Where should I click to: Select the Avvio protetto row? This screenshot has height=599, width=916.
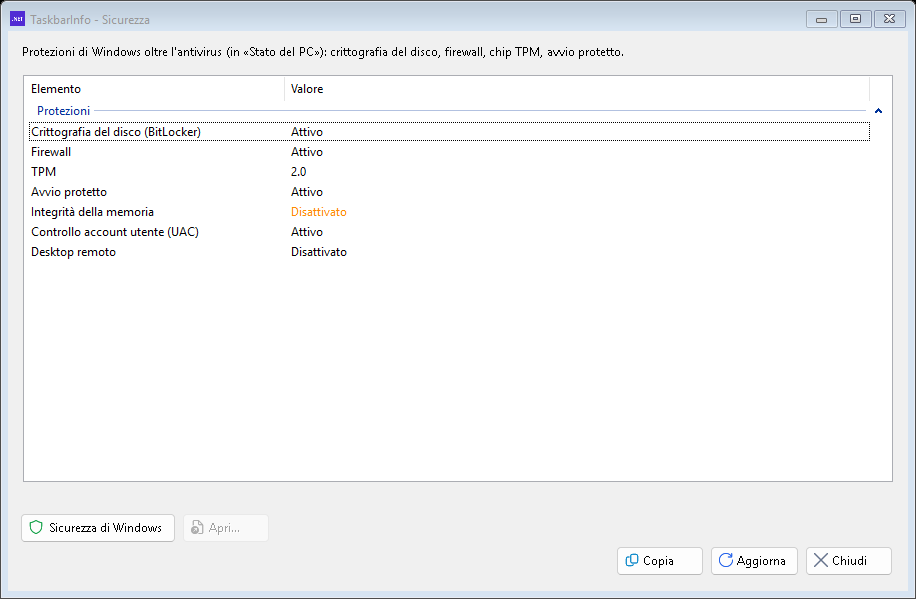pos(449,192)
